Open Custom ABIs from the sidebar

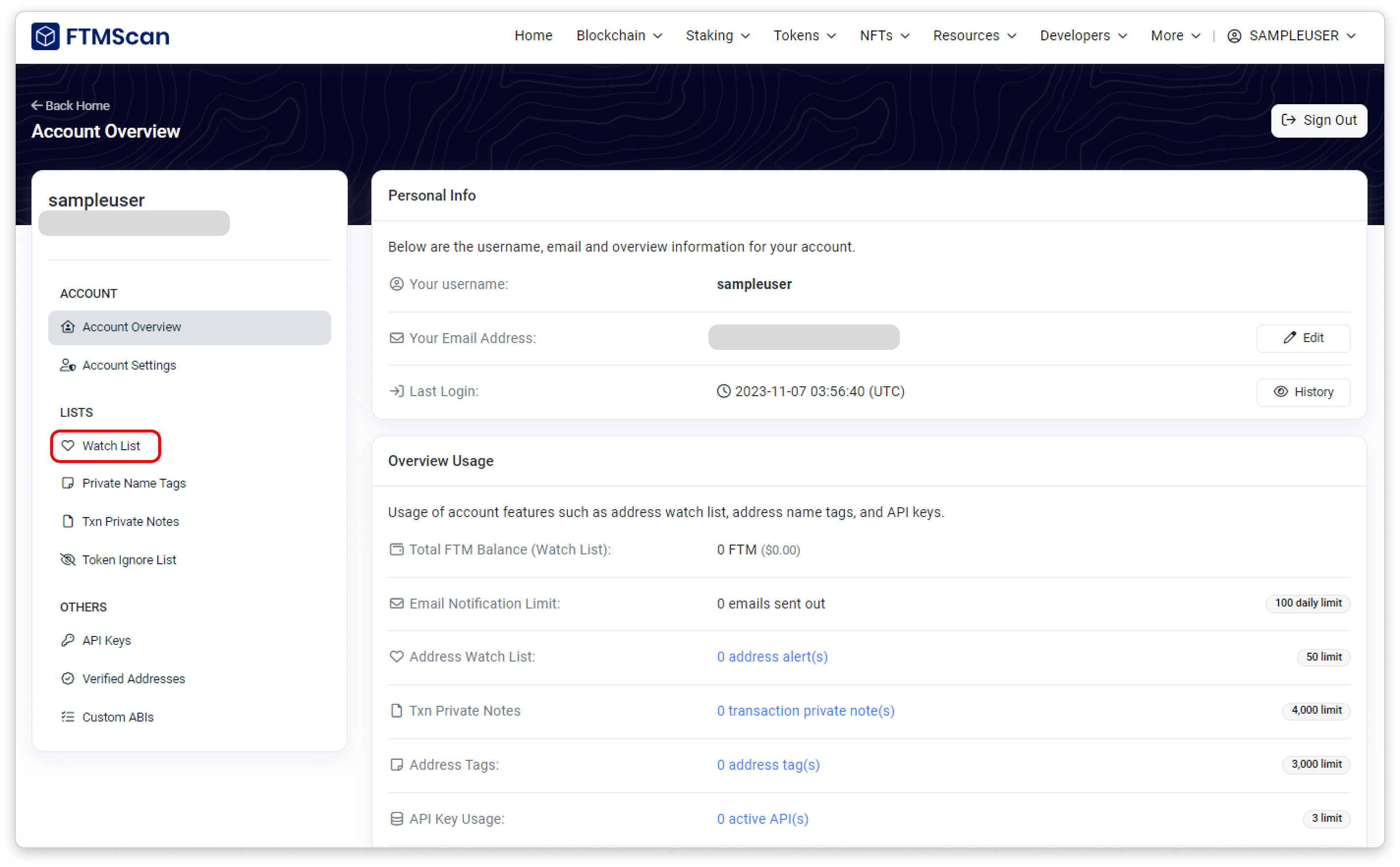(189, 717)
